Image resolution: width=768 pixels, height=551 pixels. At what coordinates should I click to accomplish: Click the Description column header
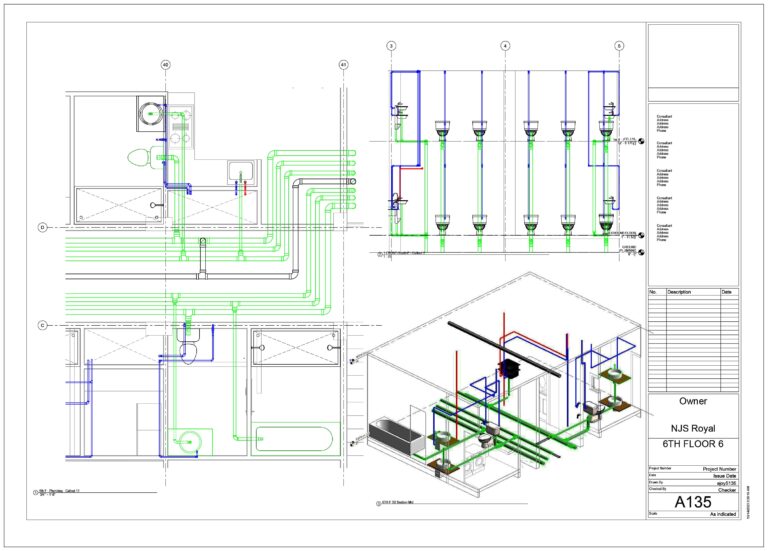coord(679,292)
